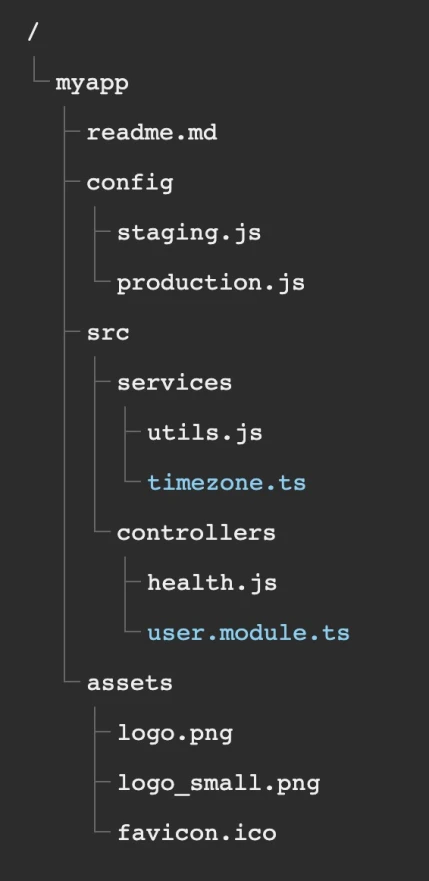The width and height of the screenshot is (429, 881).
Task: Collapse the src folder
Action: (x=108, y=333)
